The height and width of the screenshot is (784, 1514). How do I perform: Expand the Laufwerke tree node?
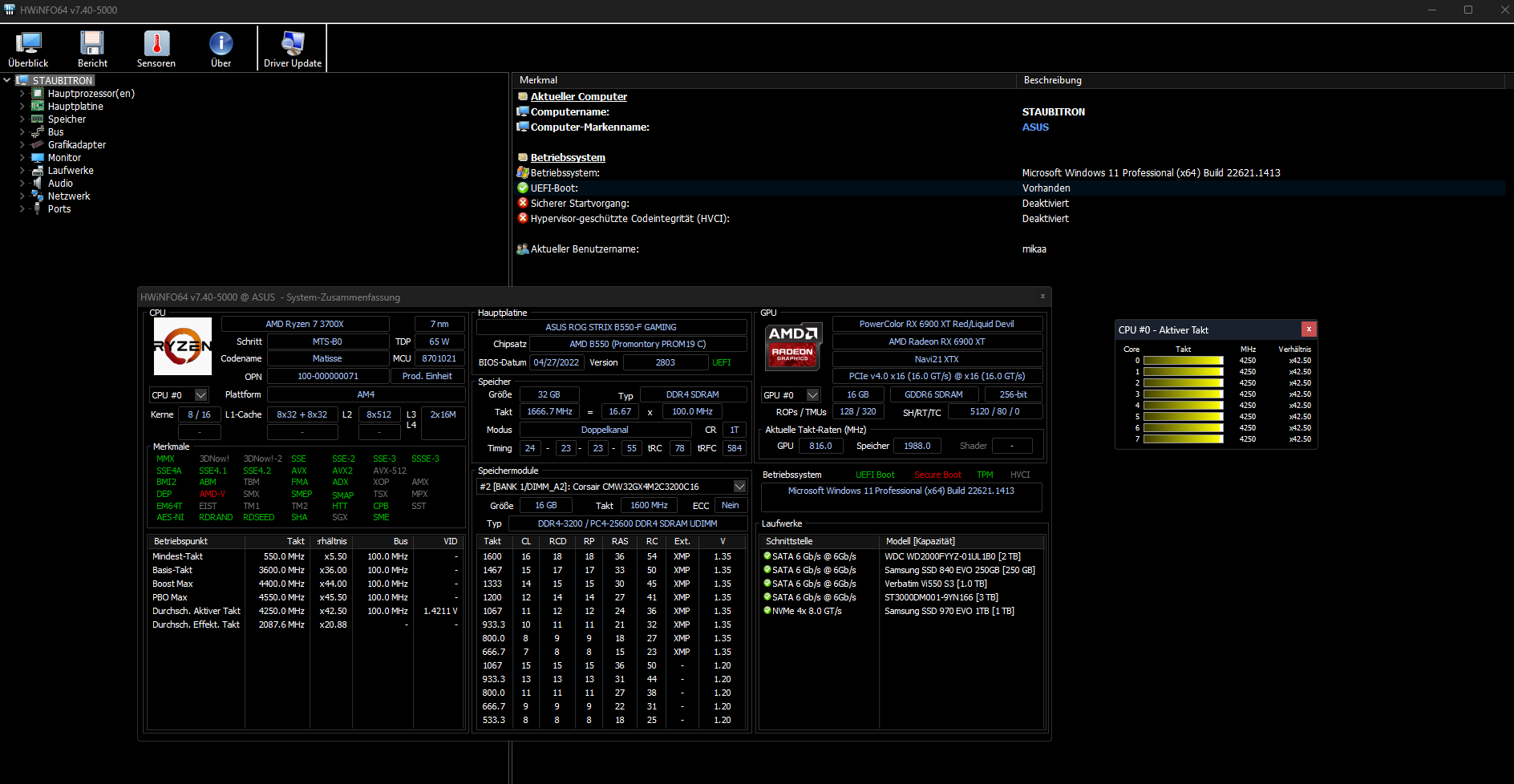click(x=22, y=171)
